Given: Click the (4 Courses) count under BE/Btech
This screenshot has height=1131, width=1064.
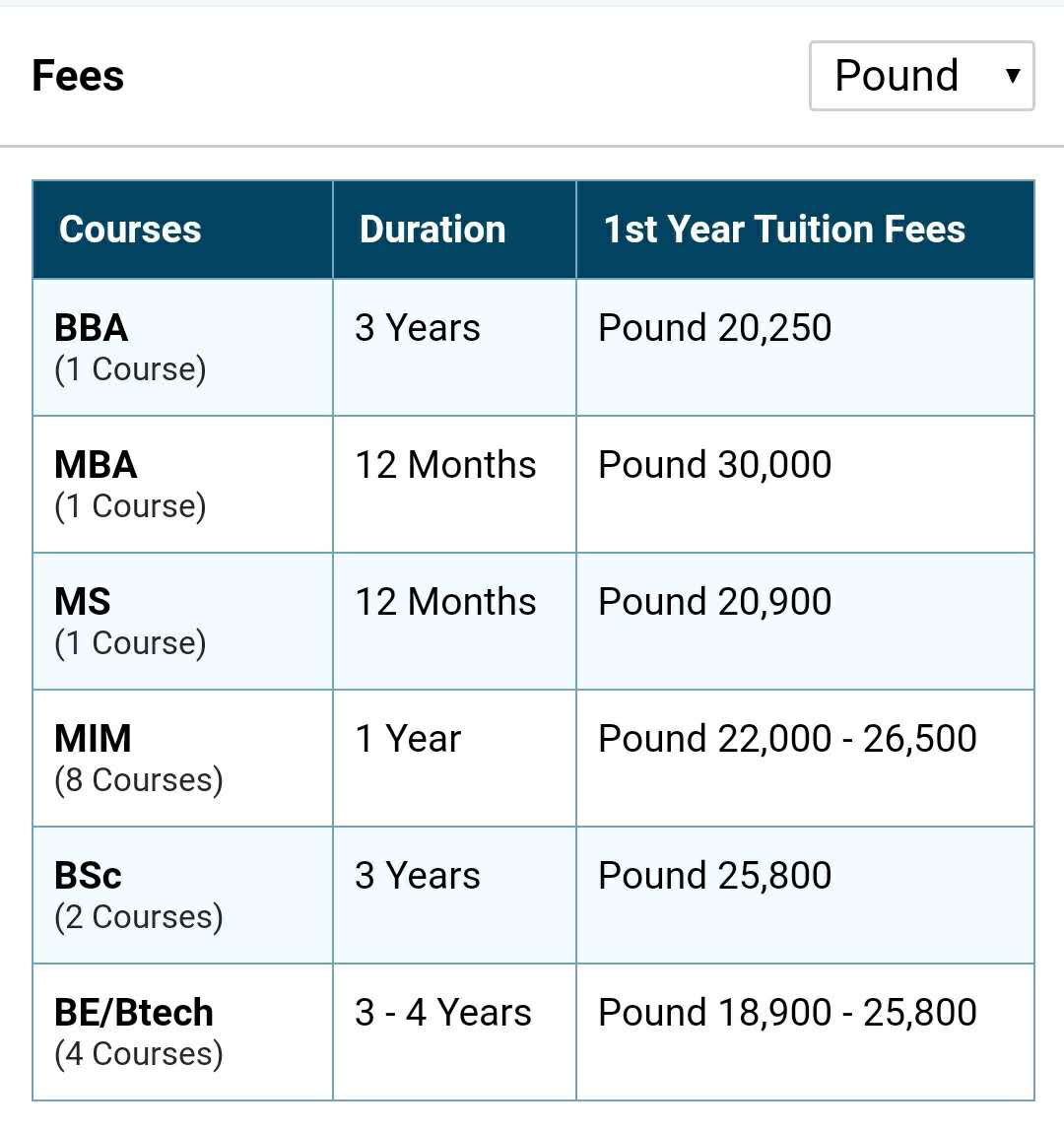Looking at the screenshot, I should click(x=139, y=1054).
